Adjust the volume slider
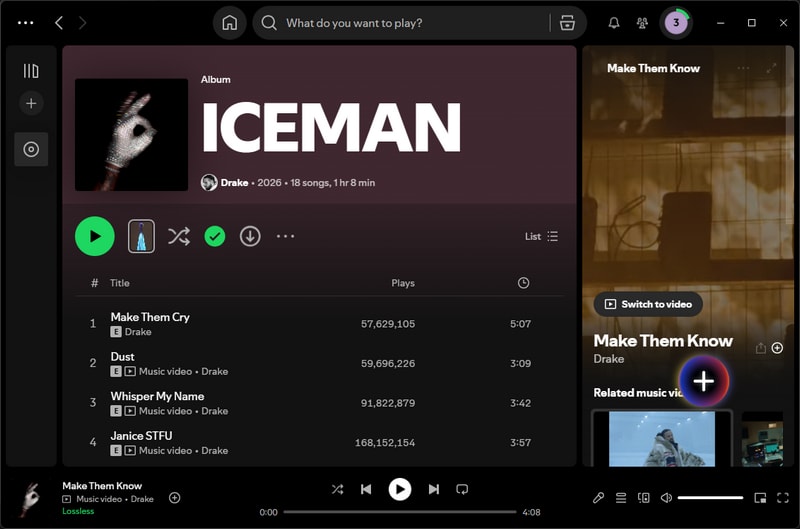 pyautogui.click(x=710, y=498)
